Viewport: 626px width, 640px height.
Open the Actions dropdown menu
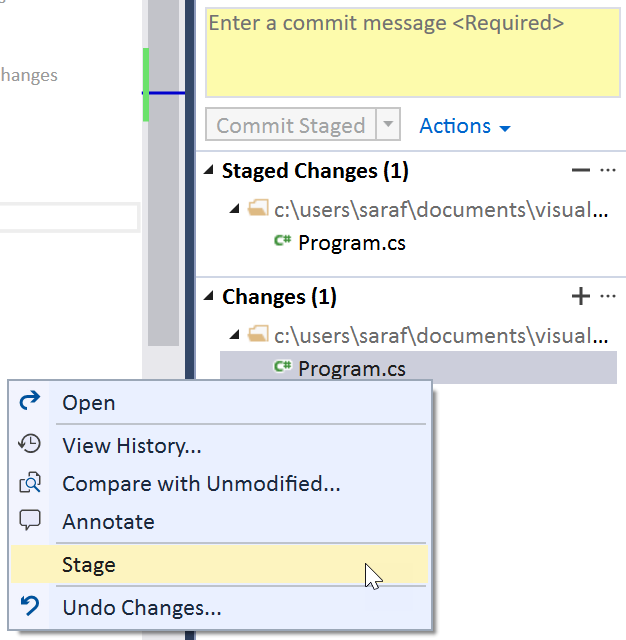point(465,126)
